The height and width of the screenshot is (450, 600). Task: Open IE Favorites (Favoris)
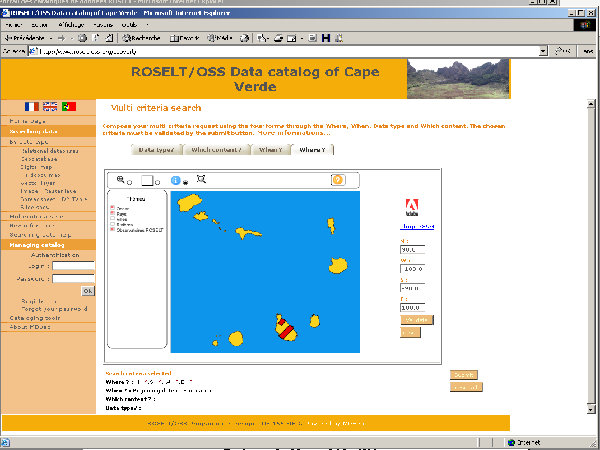(184, 38)
